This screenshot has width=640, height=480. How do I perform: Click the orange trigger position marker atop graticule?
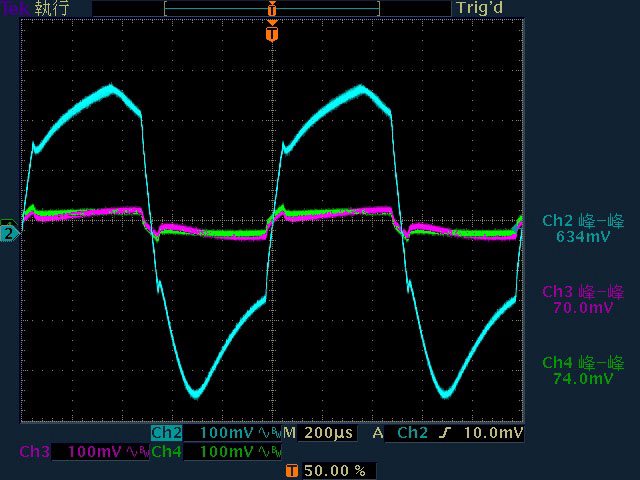pos(271,34)
